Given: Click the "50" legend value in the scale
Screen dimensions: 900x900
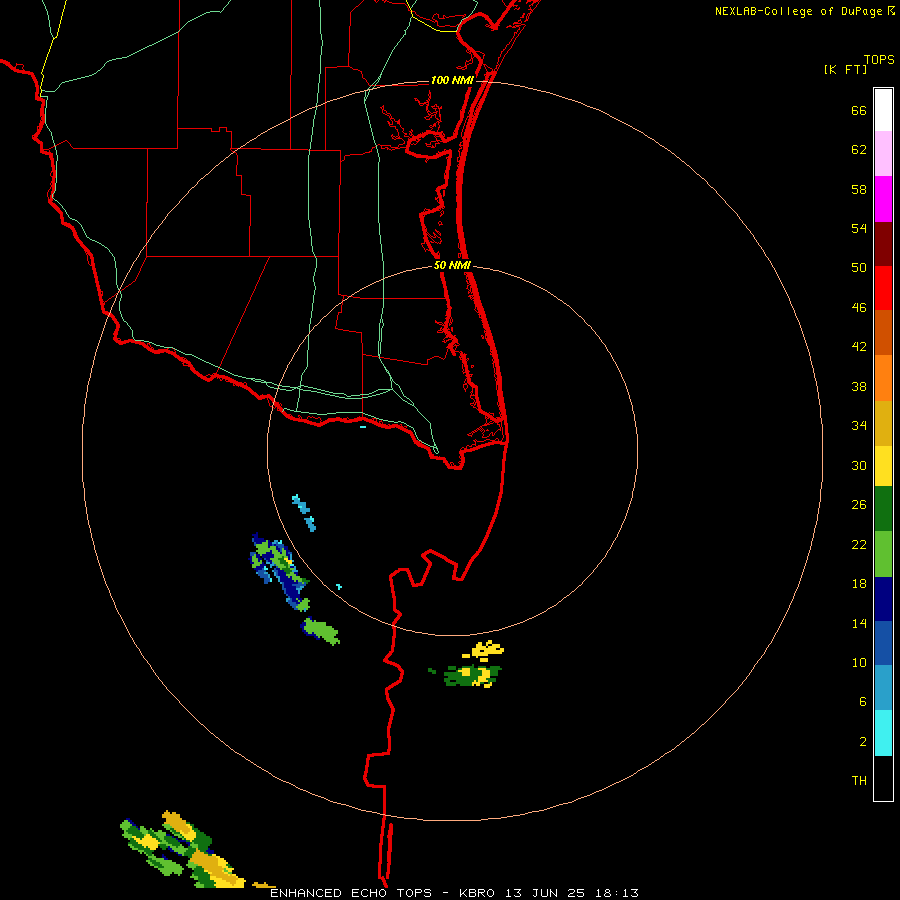Looking at the screenshot, I should click(859, 268).
